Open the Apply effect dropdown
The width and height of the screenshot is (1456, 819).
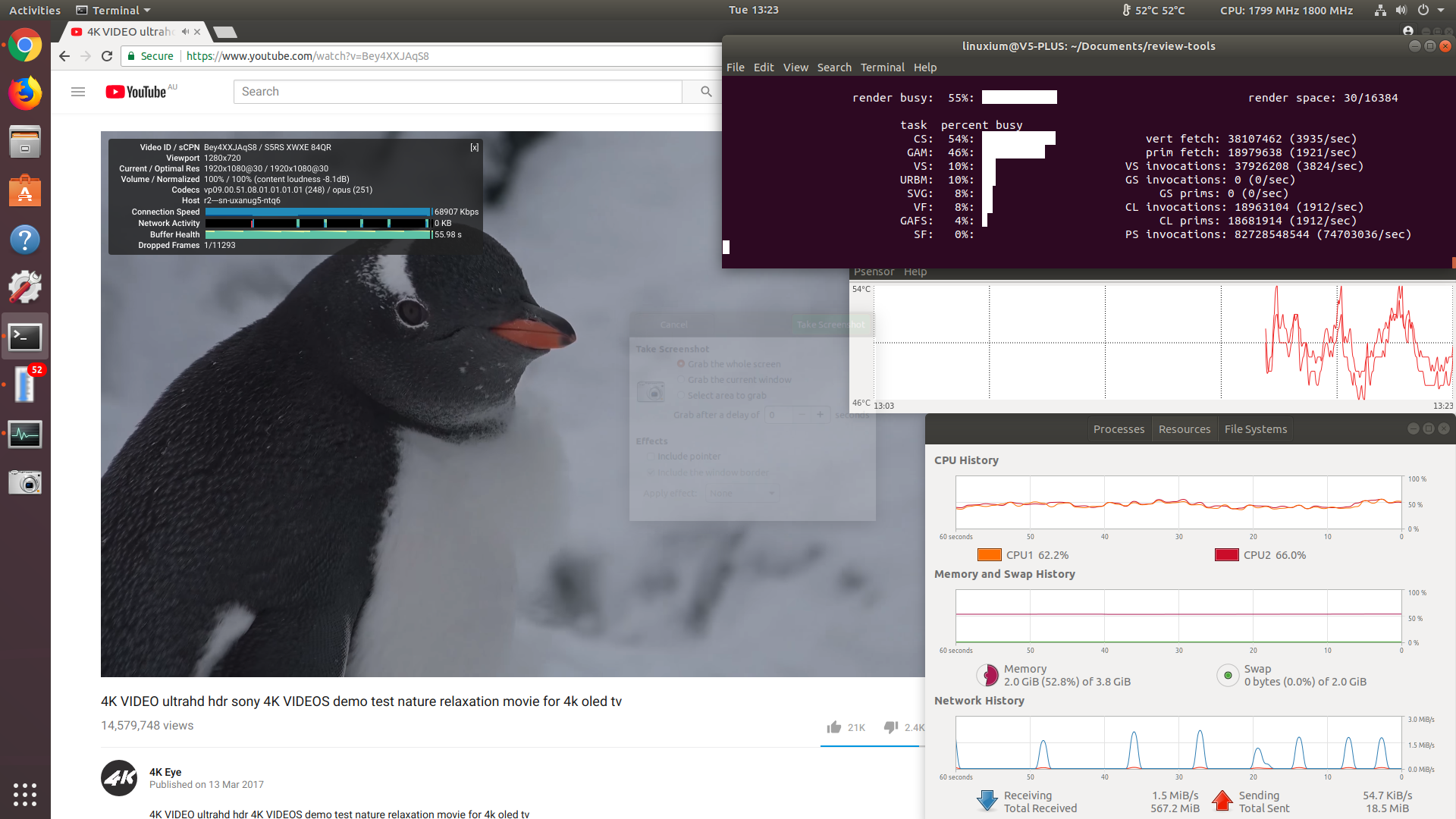(x=742, y=494)
